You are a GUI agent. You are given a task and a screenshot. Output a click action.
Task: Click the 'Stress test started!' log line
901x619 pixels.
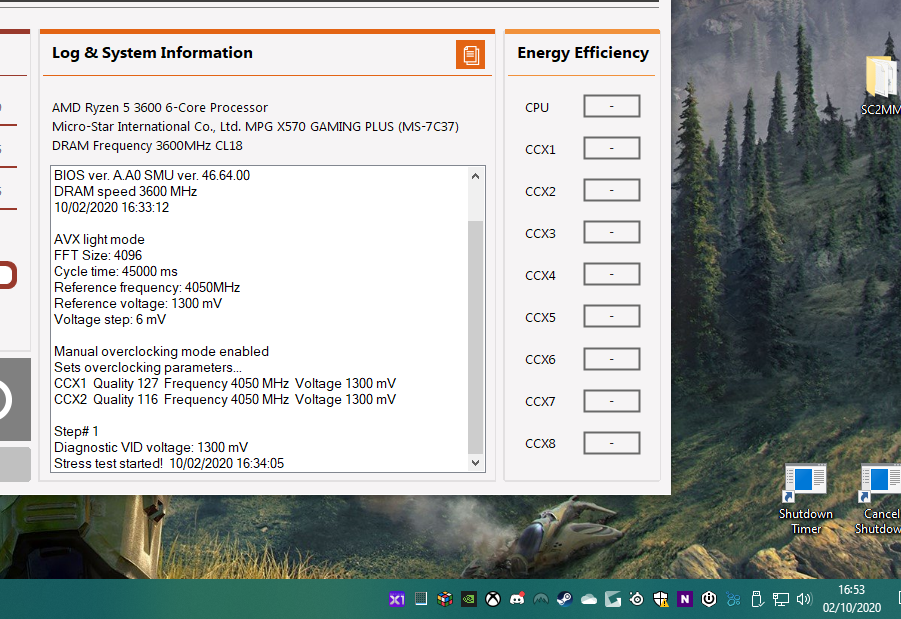pyautogui.click(x=169, y=463)
